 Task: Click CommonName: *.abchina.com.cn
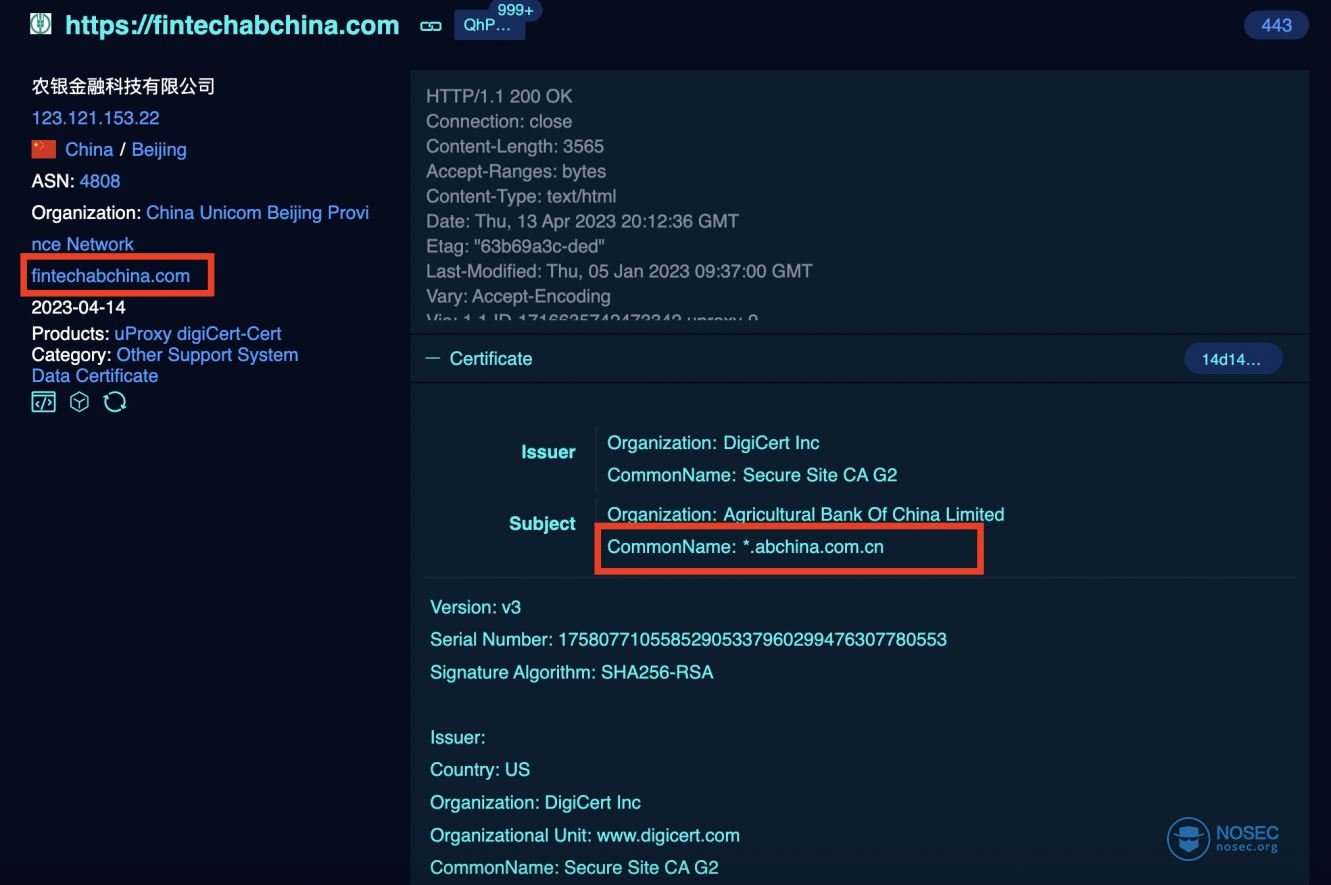tap(745, 547)
